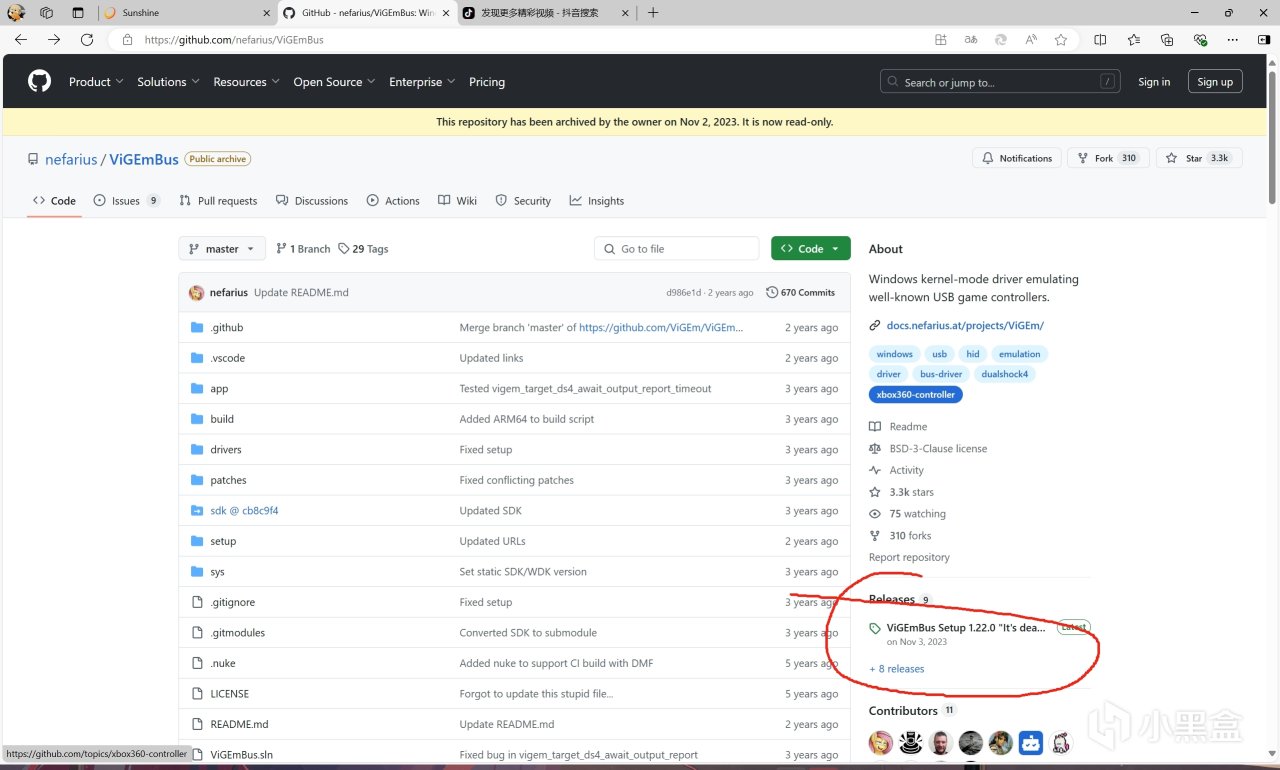This screenshot has width=1280, height=770.
Task: Open the Pull requests tab
Action: (x=218, y=201)
